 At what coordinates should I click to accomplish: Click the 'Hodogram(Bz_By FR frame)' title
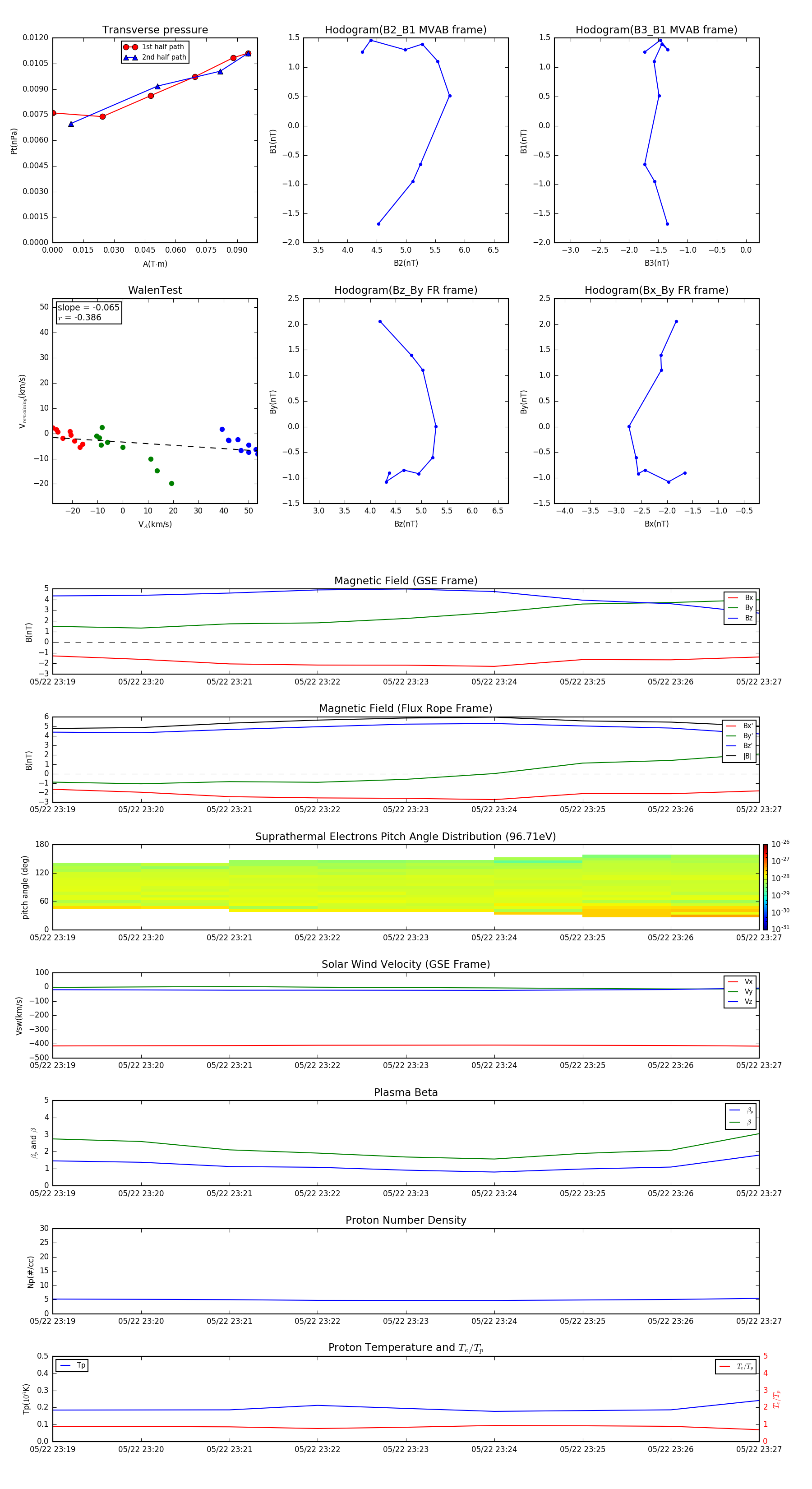click(406, 290)
